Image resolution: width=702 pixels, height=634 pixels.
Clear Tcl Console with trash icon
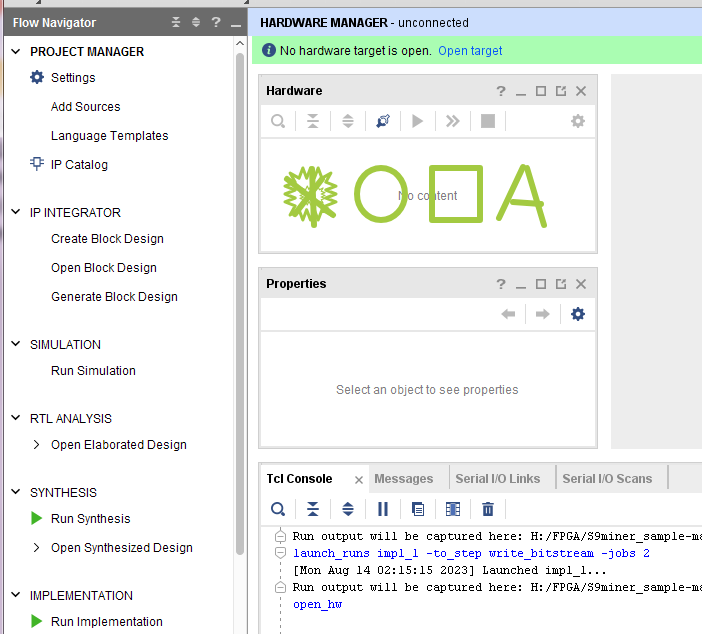pyautogui.click(x=488, y=509)
